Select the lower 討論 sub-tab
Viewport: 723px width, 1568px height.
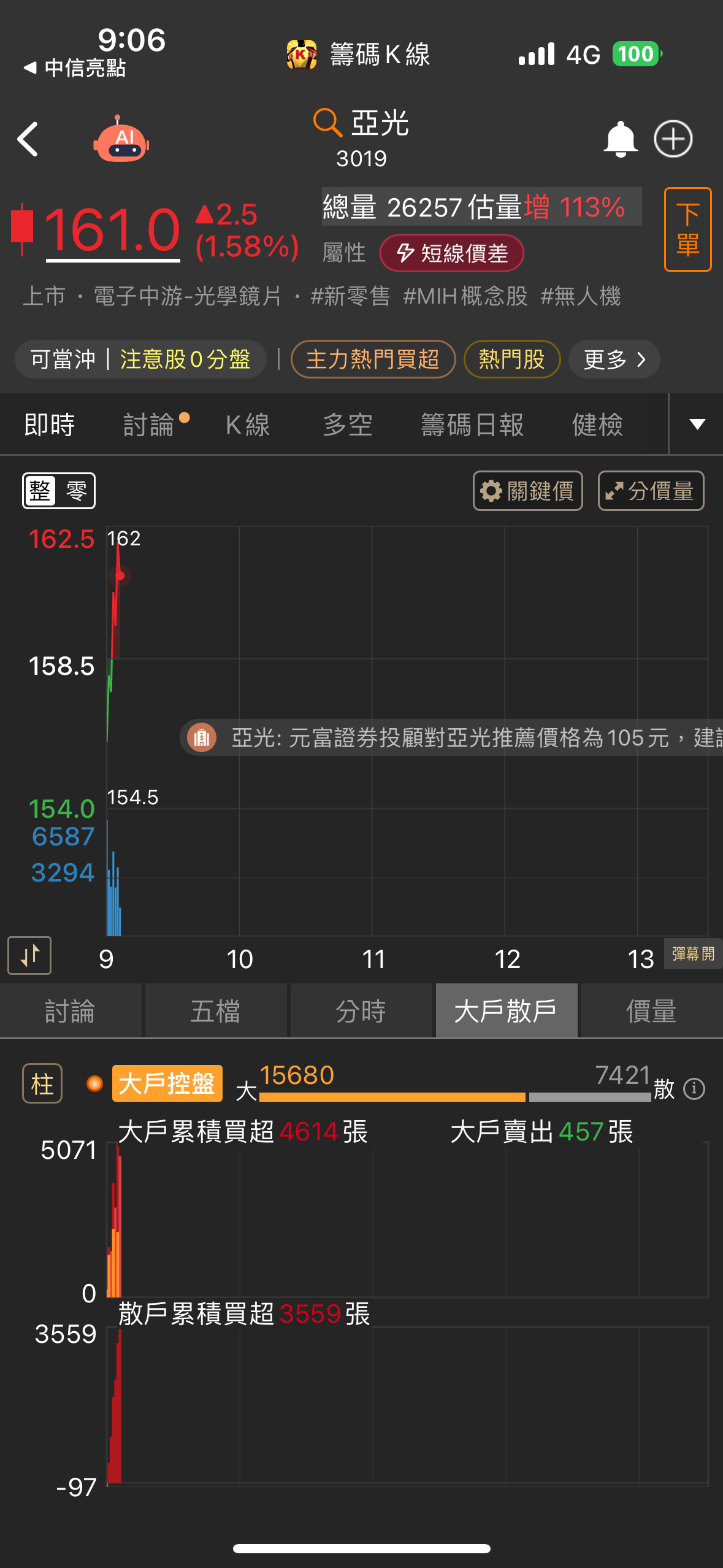71,1011
